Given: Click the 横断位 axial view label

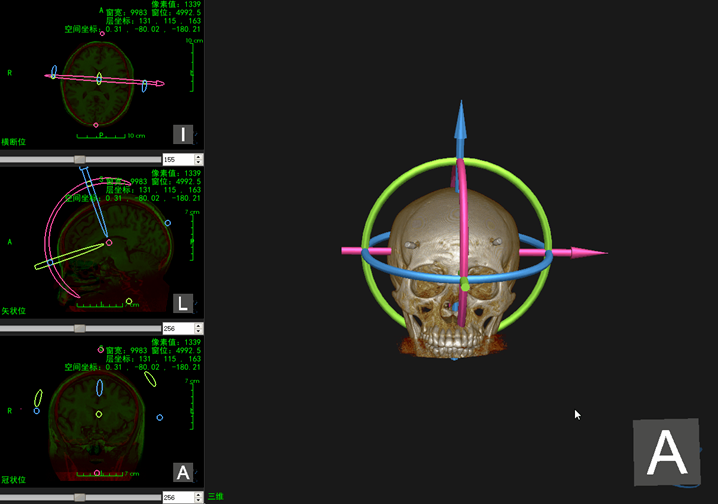Looking at the screenshot, I should tap(13, 142).
